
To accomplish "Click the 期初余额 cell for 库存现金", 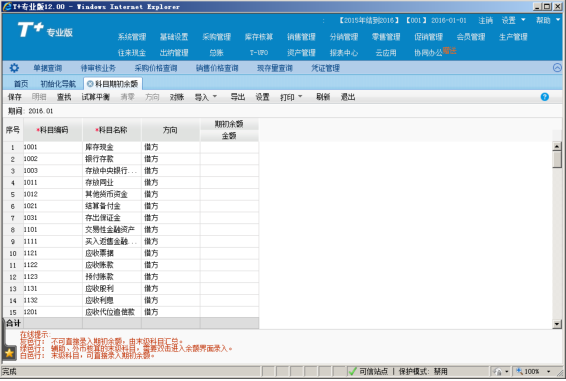I will [229, 147].
